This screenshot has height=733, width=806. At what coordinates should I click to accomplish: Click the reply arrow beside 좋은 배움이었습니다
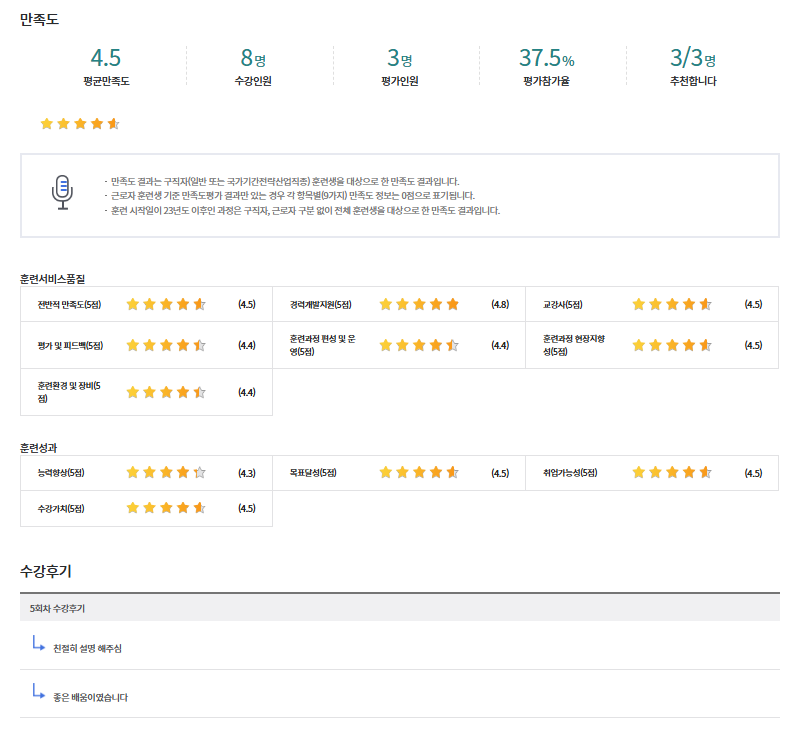[38, 691]
